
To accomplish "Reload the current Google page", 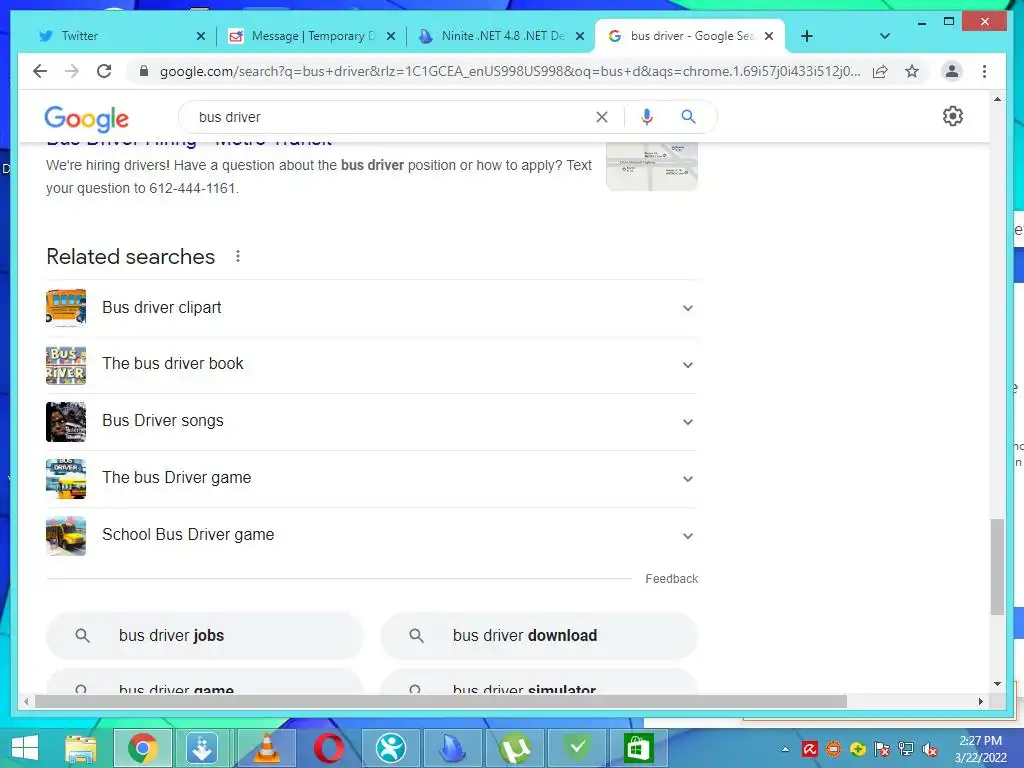I will (x=104, y=71).
